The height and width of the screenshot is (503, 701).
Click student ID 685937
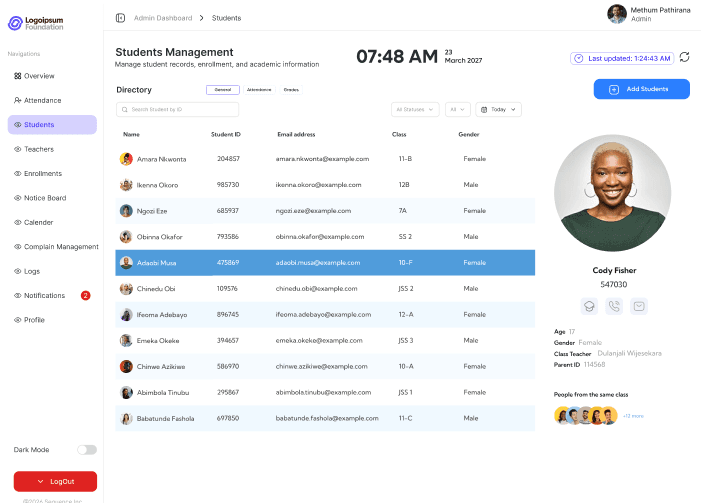pyautogui.click(x=228, y=211)
